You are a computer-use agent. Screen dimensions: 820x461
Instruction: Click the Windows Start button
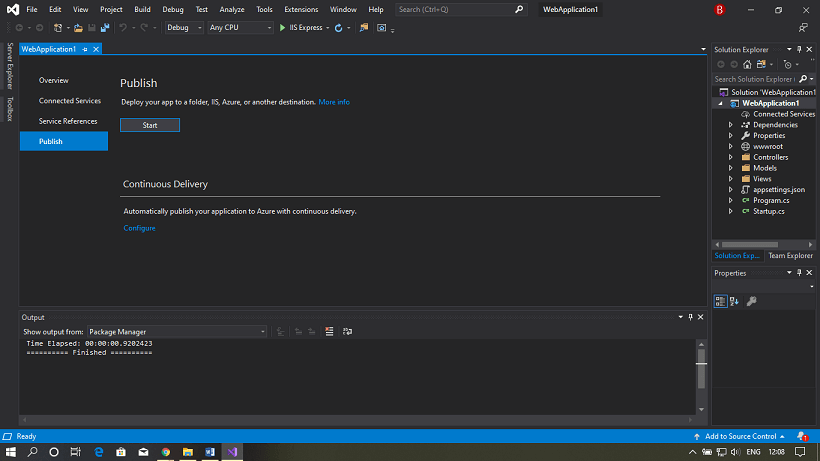point(10,452)
